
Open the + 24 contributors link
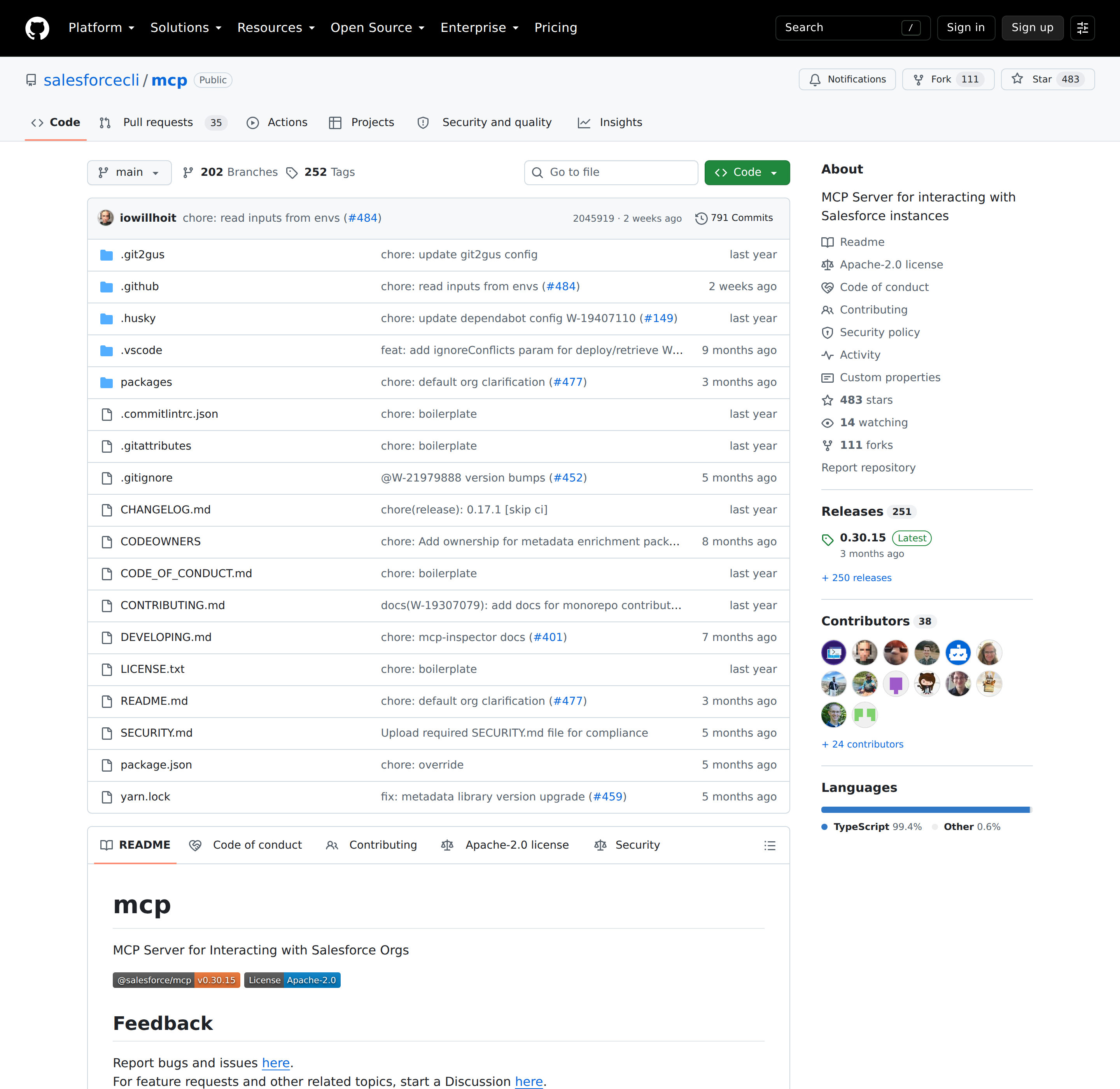[x=862, y=744]
